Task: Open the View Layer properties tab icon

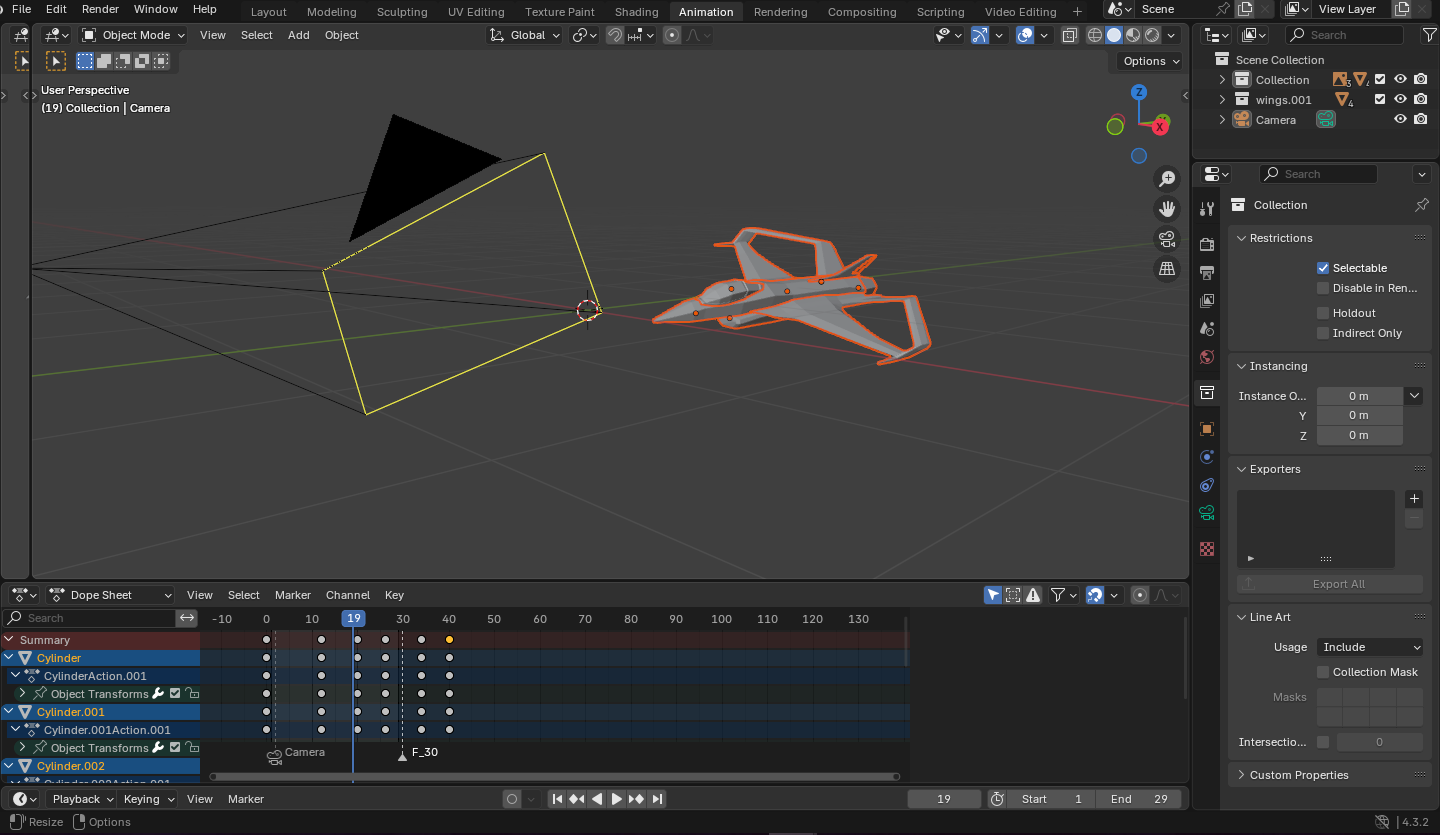Action: [1207, 301]
